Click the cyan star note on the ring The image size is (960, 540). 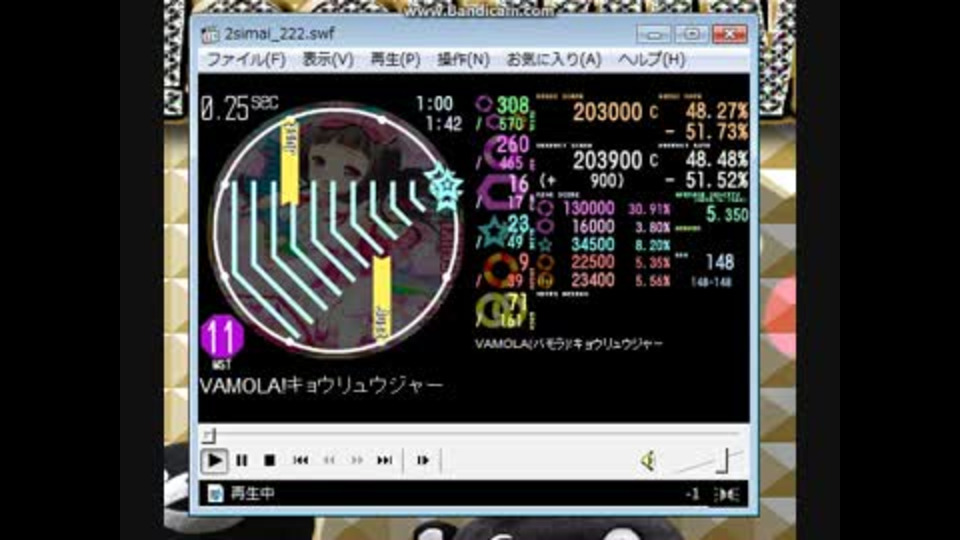[445, 186]
